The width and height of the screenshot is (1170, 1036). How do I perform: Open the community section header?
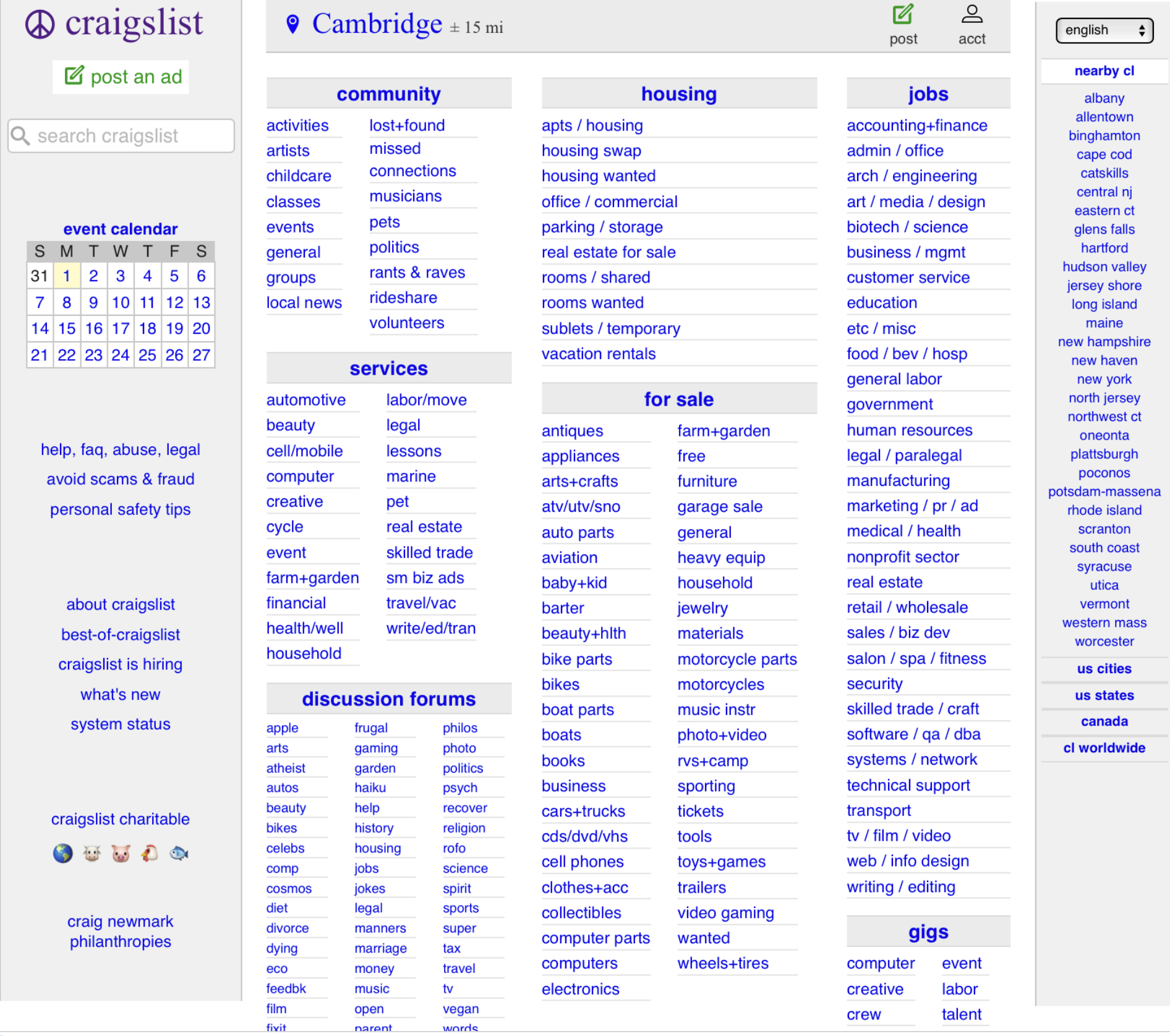click(388, 94)
